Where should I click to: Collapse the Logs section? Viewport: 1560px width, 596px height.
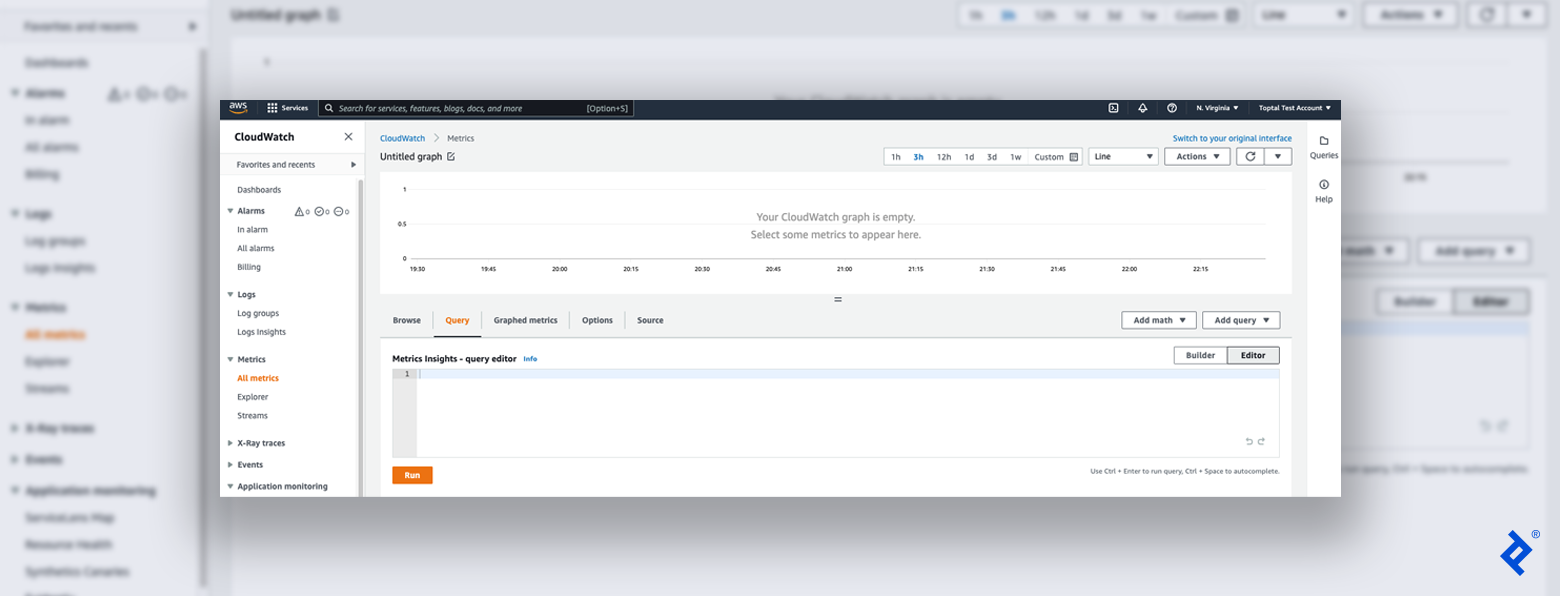(x=231, y=295)
